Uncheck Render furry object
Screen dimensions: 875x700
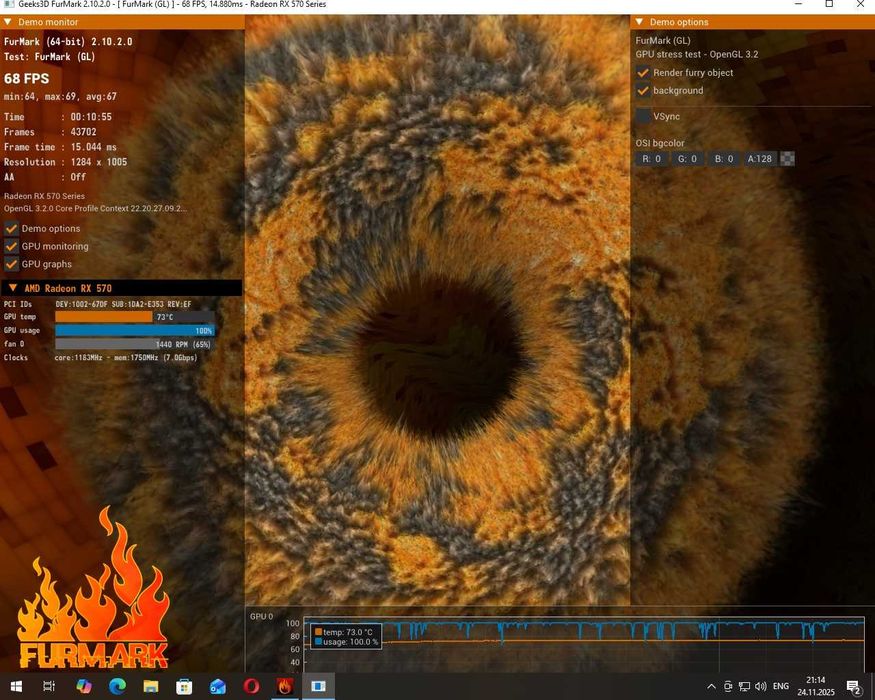pyautogui.click(x=643, y=73)
